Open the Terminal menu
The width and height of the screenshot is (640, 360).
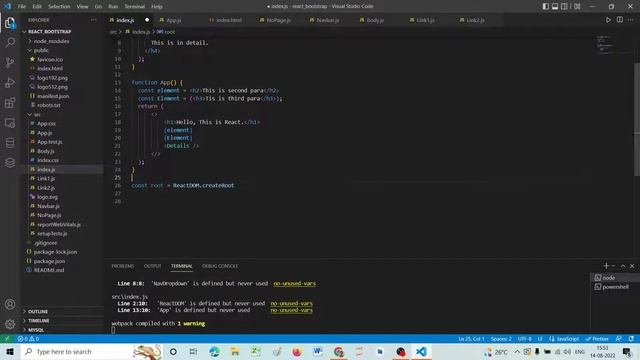pyautogui.click(x=135, y=7)
